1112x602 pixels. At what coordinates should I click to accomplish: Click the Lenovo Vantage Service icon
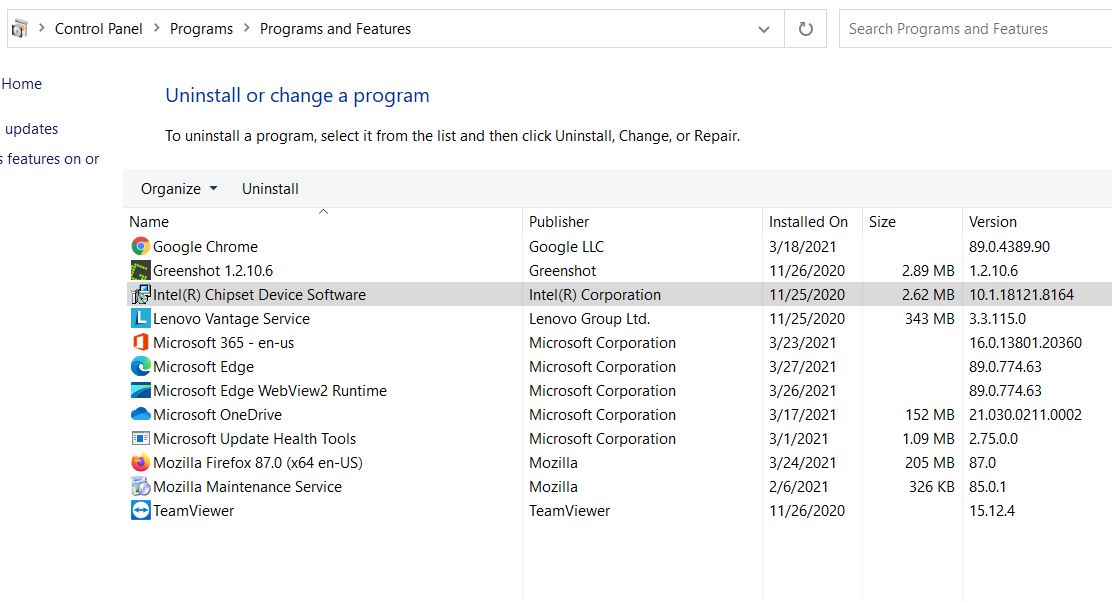click(140, 318)
